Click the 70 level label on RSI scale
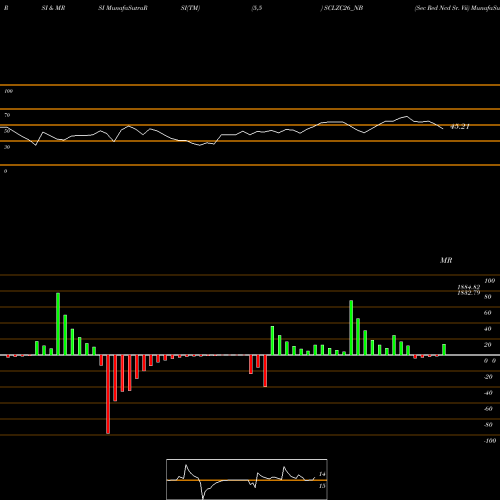This screenshot has height=500, width=500. (7, 115)
